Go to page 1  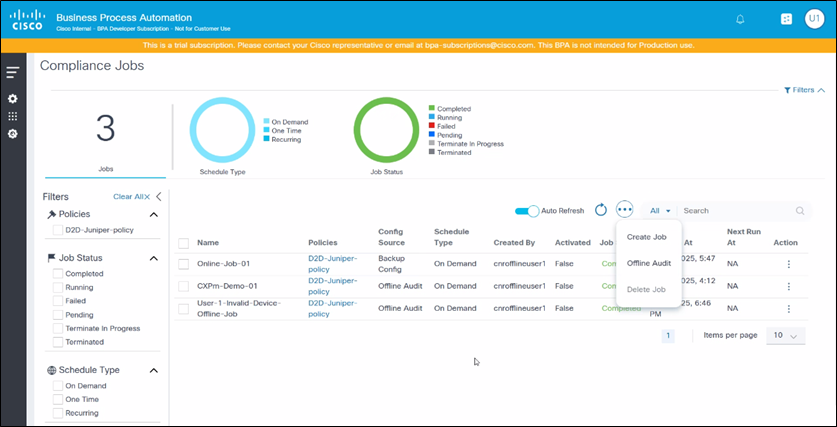click(668, 336)
